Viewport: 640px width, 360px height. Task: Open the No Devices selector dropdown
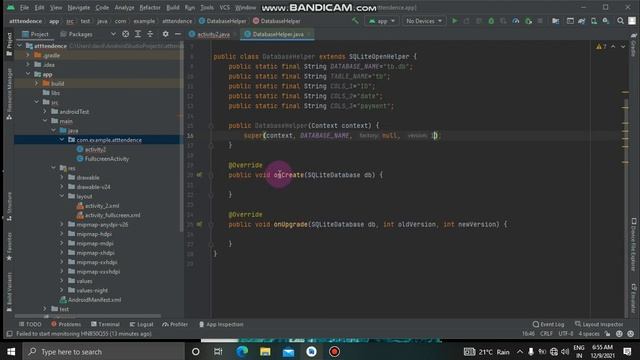tap(424, 21)
